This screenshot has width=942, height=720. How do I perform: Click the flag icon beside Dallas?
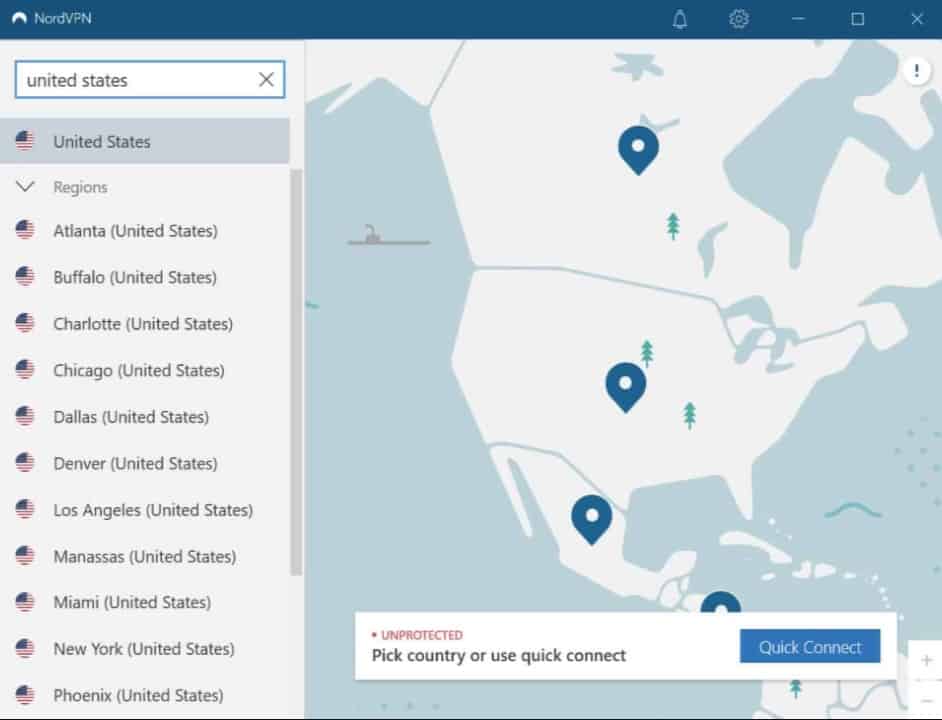25,416
